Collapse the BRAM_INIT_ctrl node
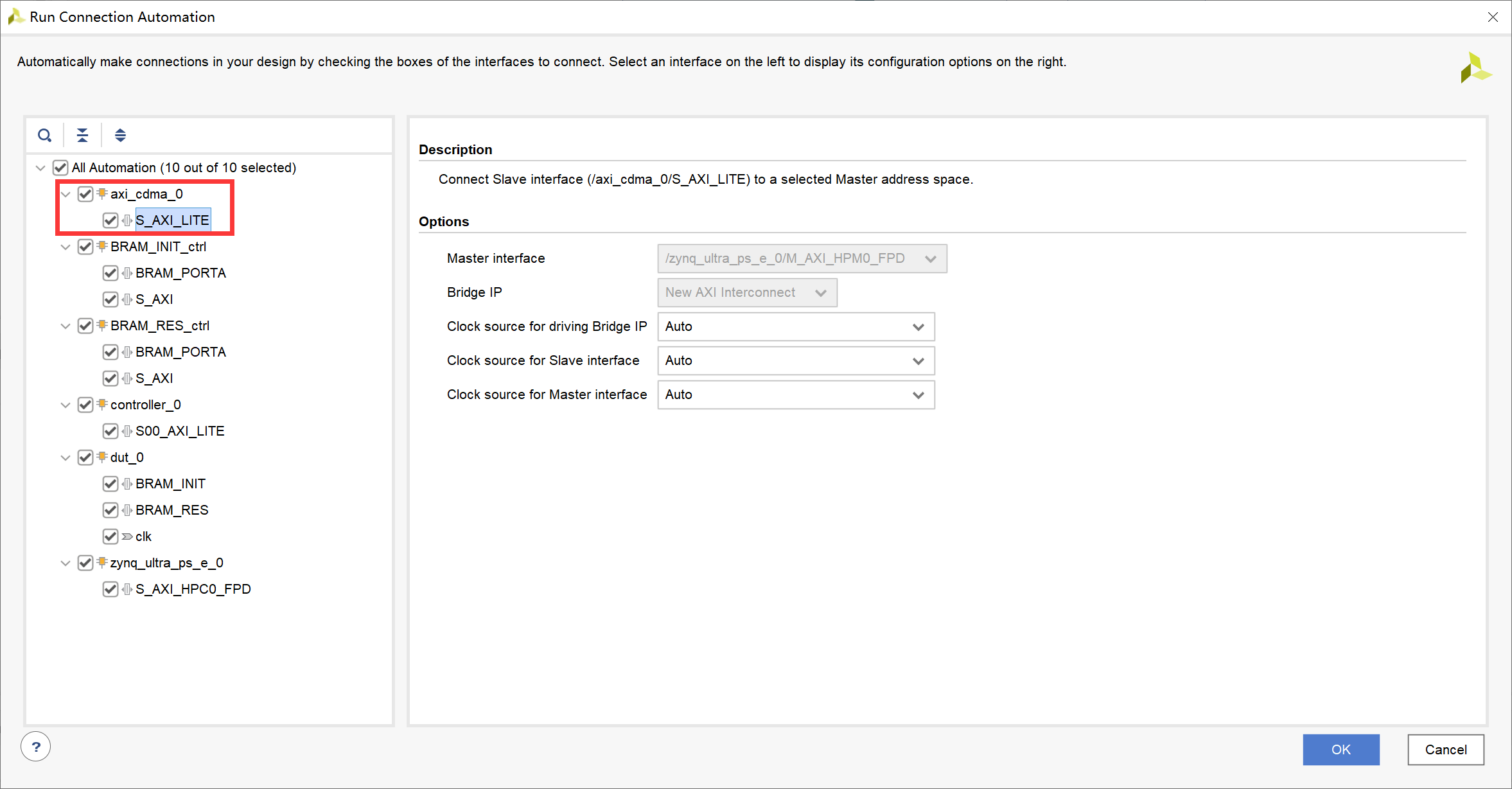The width and height of the screenshot is (1512, 789). (x=66, y=247)
